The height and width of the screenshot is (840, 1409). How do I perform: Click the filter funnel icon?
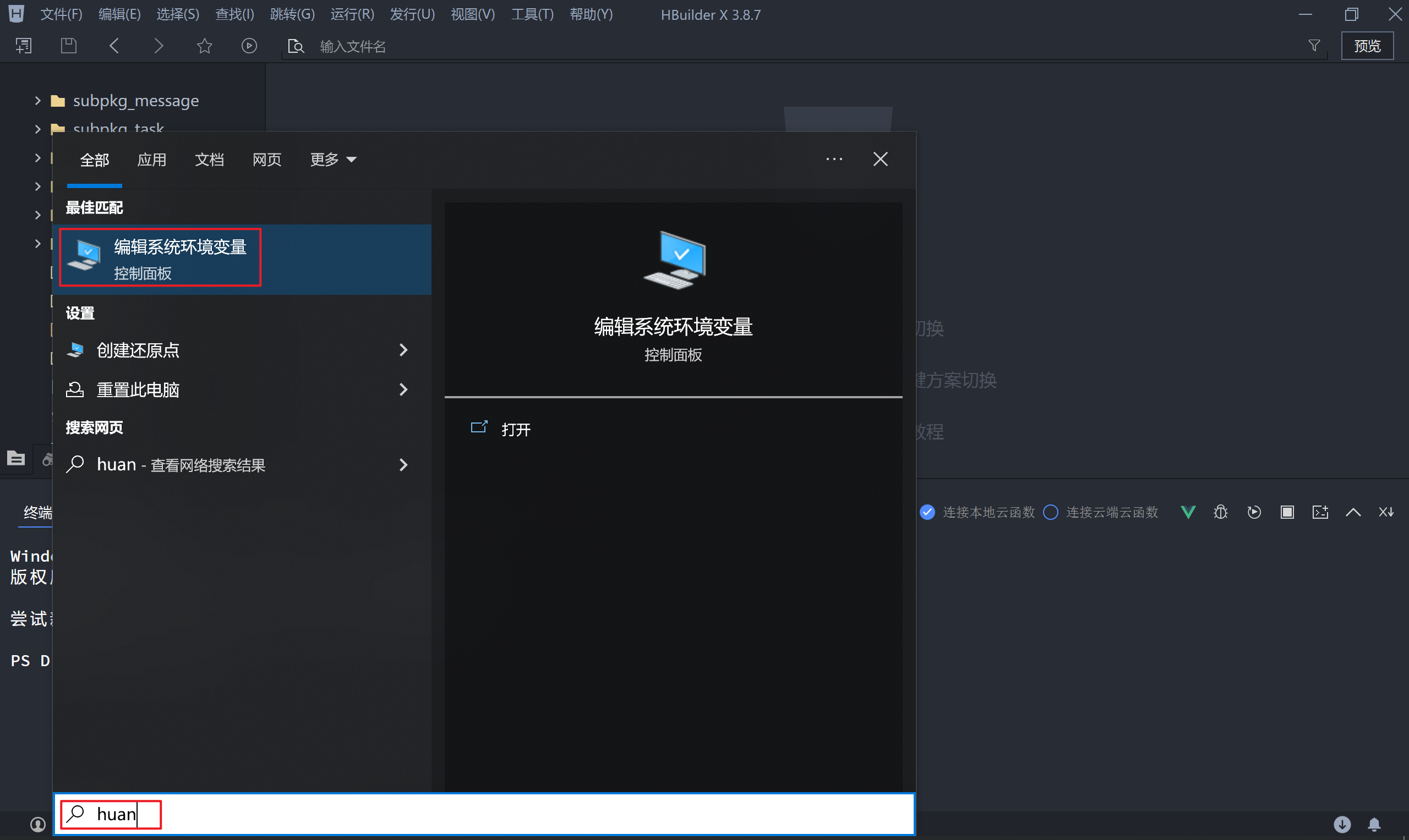tap(1314, 46)
